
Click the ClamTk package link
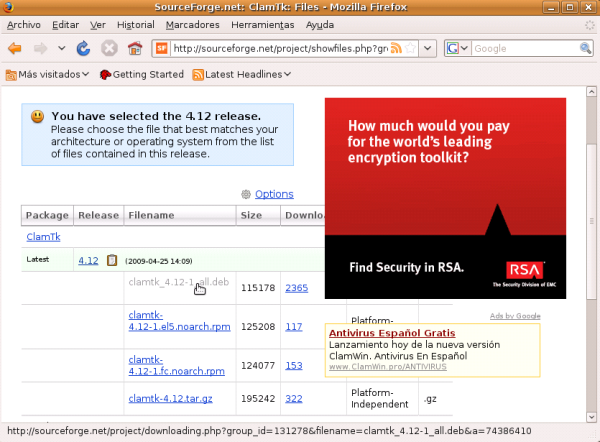[x=41, y=237]
